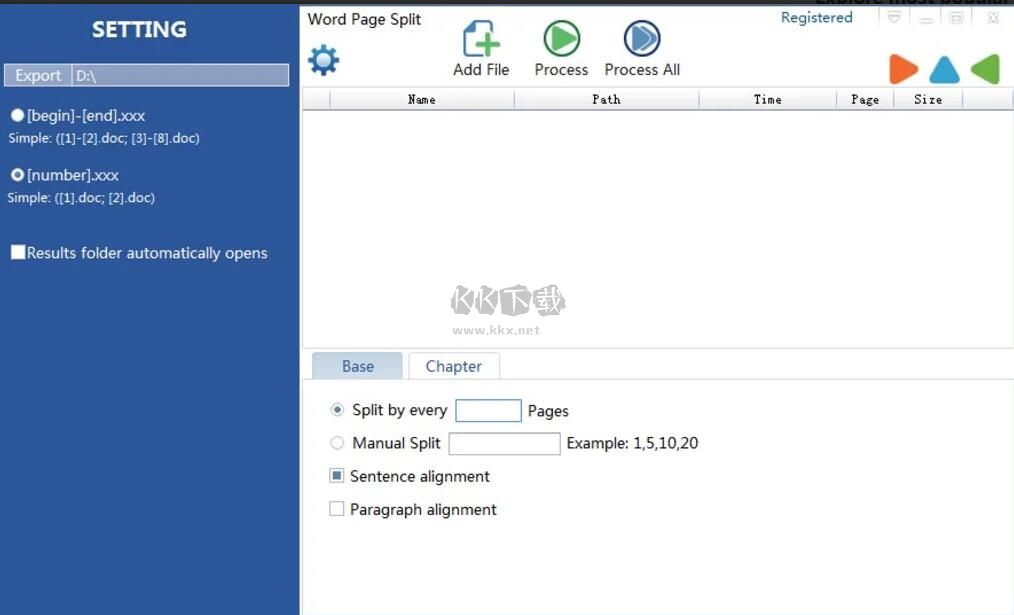The width and height of the screenshot is (1014, 615).
Task: Click the Export button
Action: tap(37, 74)
